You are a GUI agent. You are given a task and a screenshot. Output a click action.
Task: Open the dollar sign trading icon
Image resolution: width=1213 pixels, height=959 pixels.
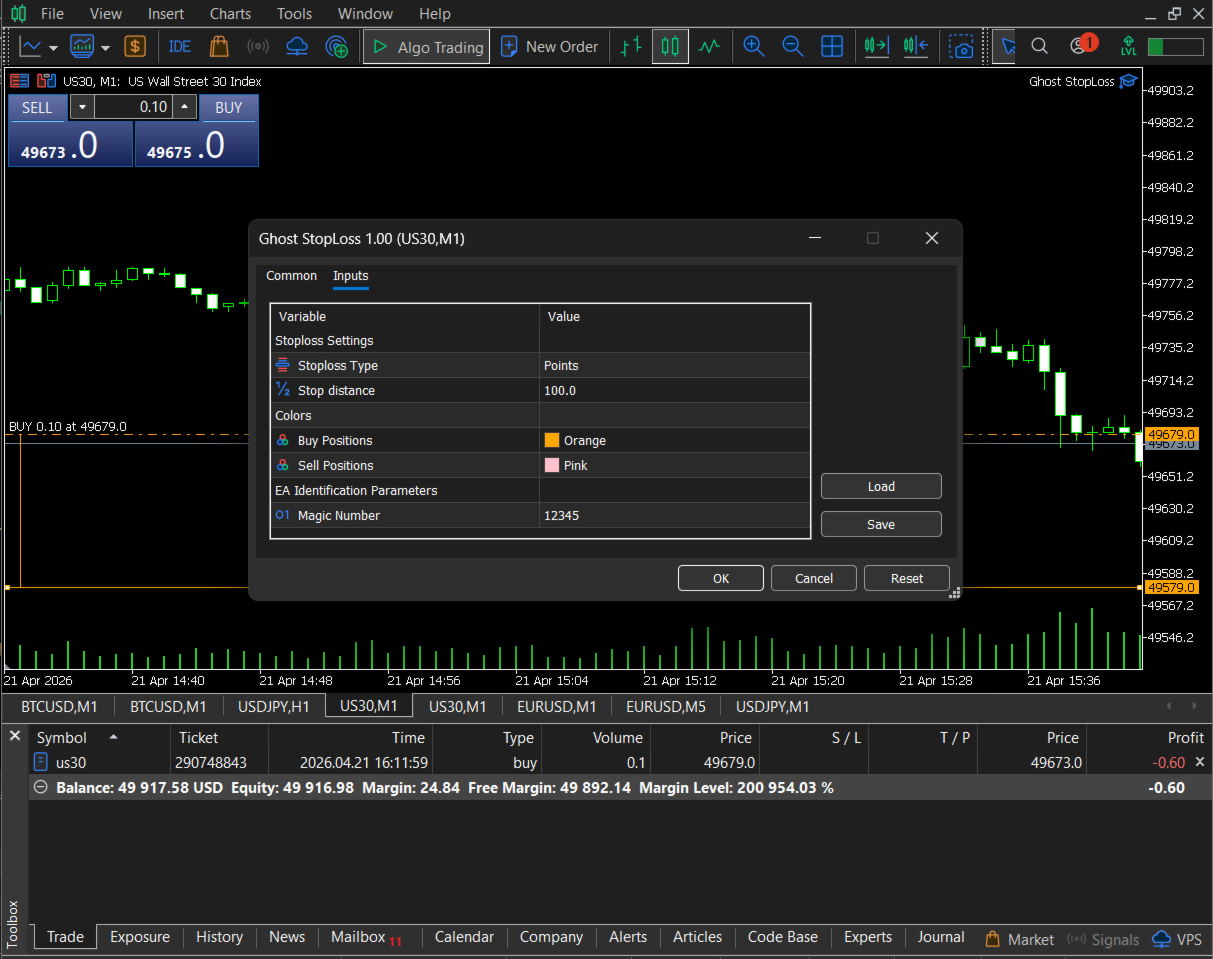point(135,47)
